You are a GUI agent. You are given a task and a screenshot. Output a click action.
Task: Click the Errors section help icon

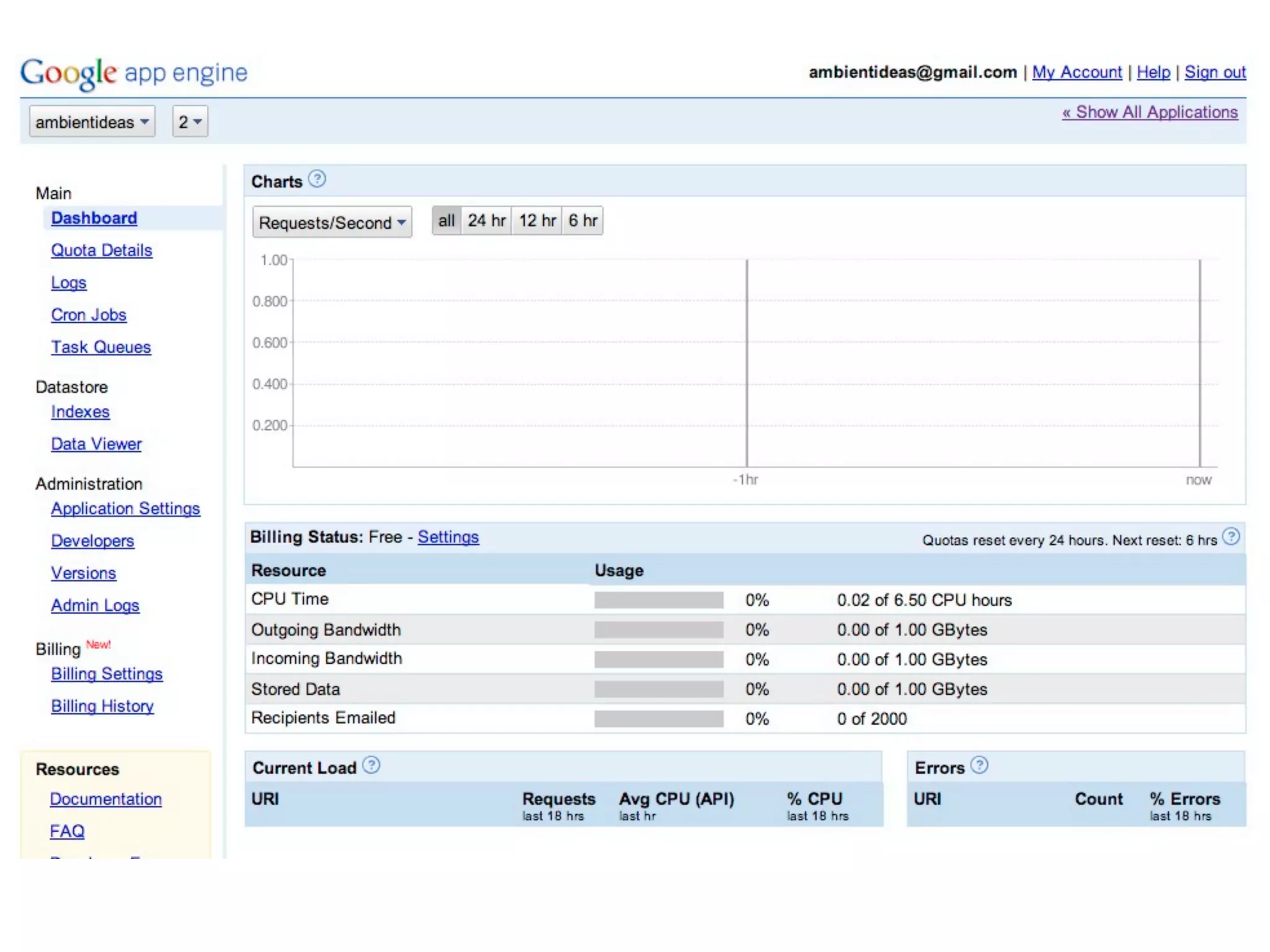(x=979, y=766)
